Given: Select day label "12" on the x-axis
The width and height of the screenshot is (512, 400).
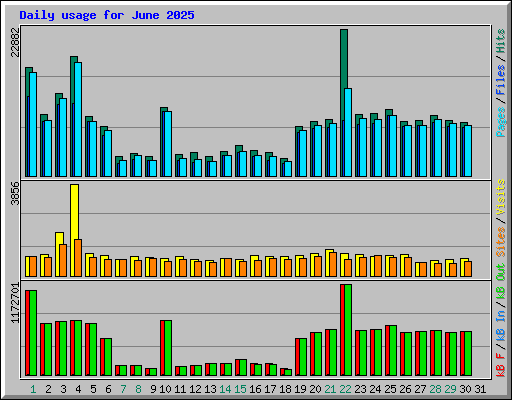Looking at the screenshot, I should click(195, 389).
